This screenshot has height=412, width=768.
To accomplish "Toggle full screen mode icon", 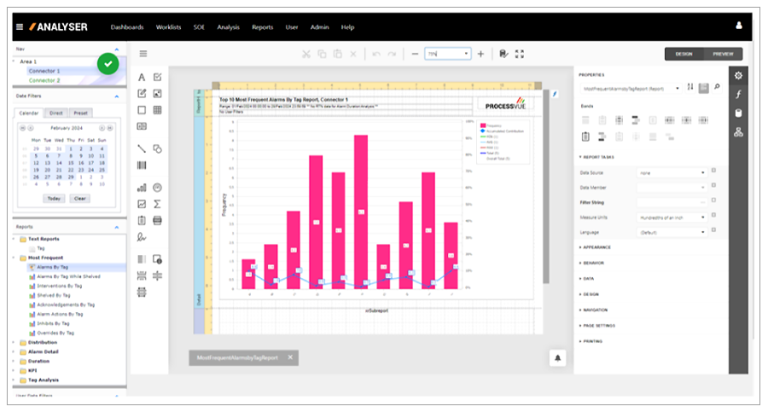I will click(520, 54).
